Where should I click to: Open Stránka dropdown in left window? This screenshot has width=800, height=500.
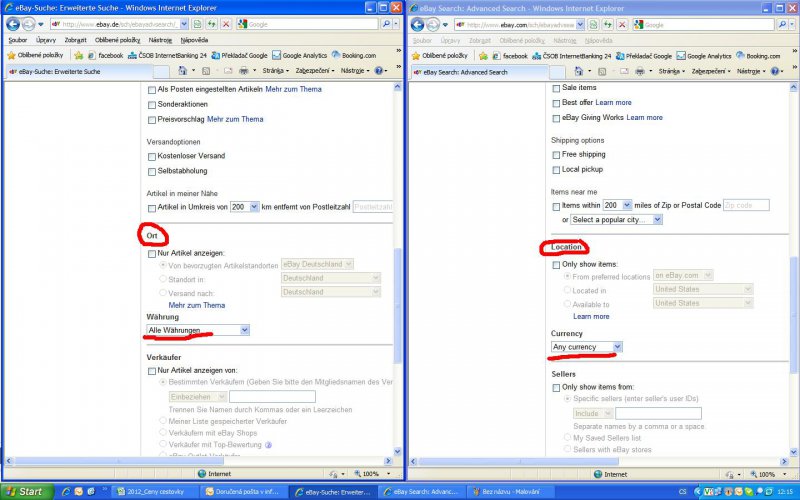click(x=276, y=70)
